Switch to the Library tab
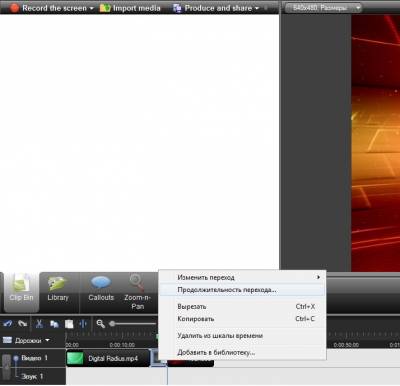This screenshot has width=400, height=386. (x=58, y=292)
